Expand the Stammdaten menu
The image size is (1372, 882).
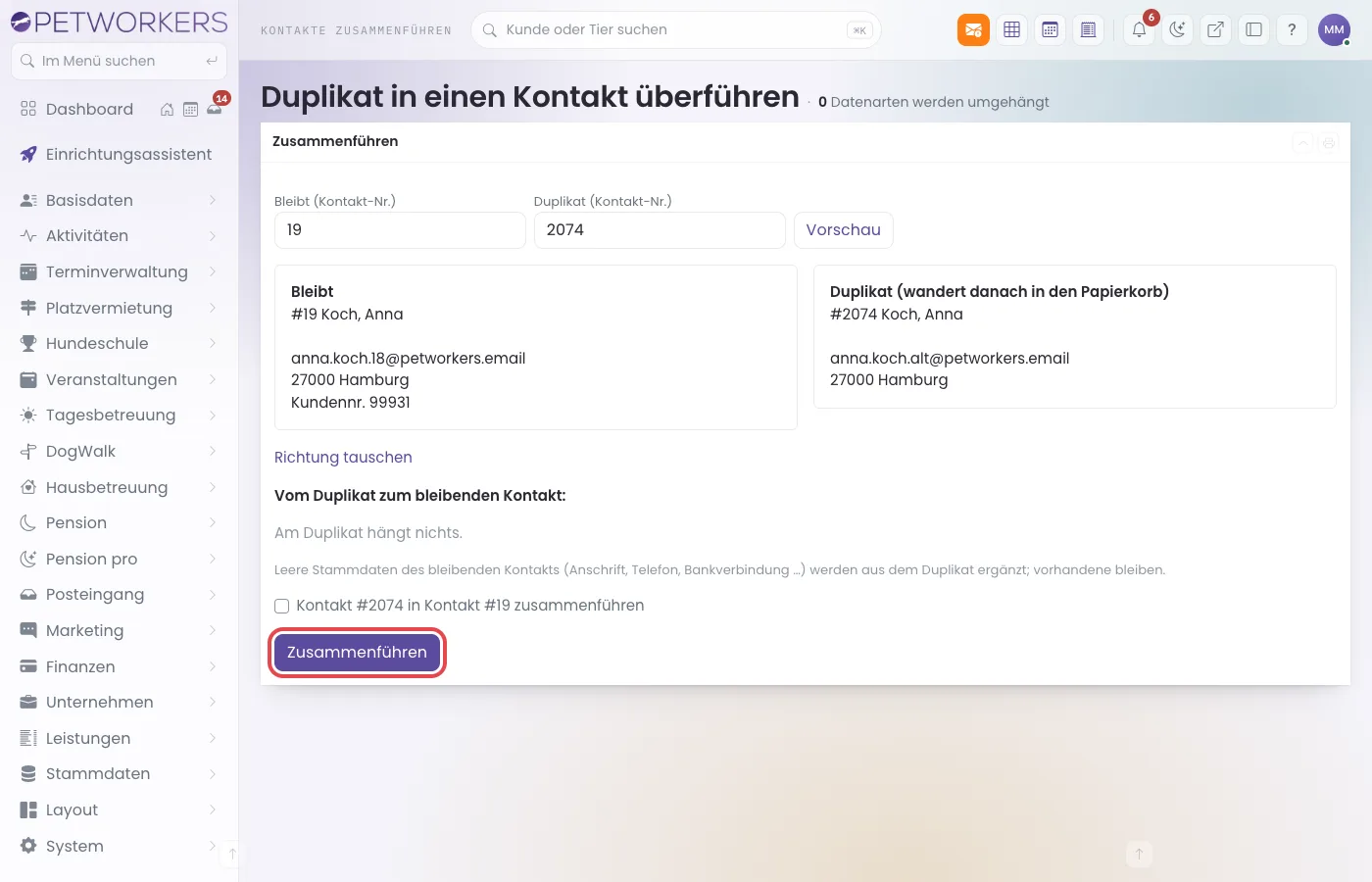pos(119,773)
